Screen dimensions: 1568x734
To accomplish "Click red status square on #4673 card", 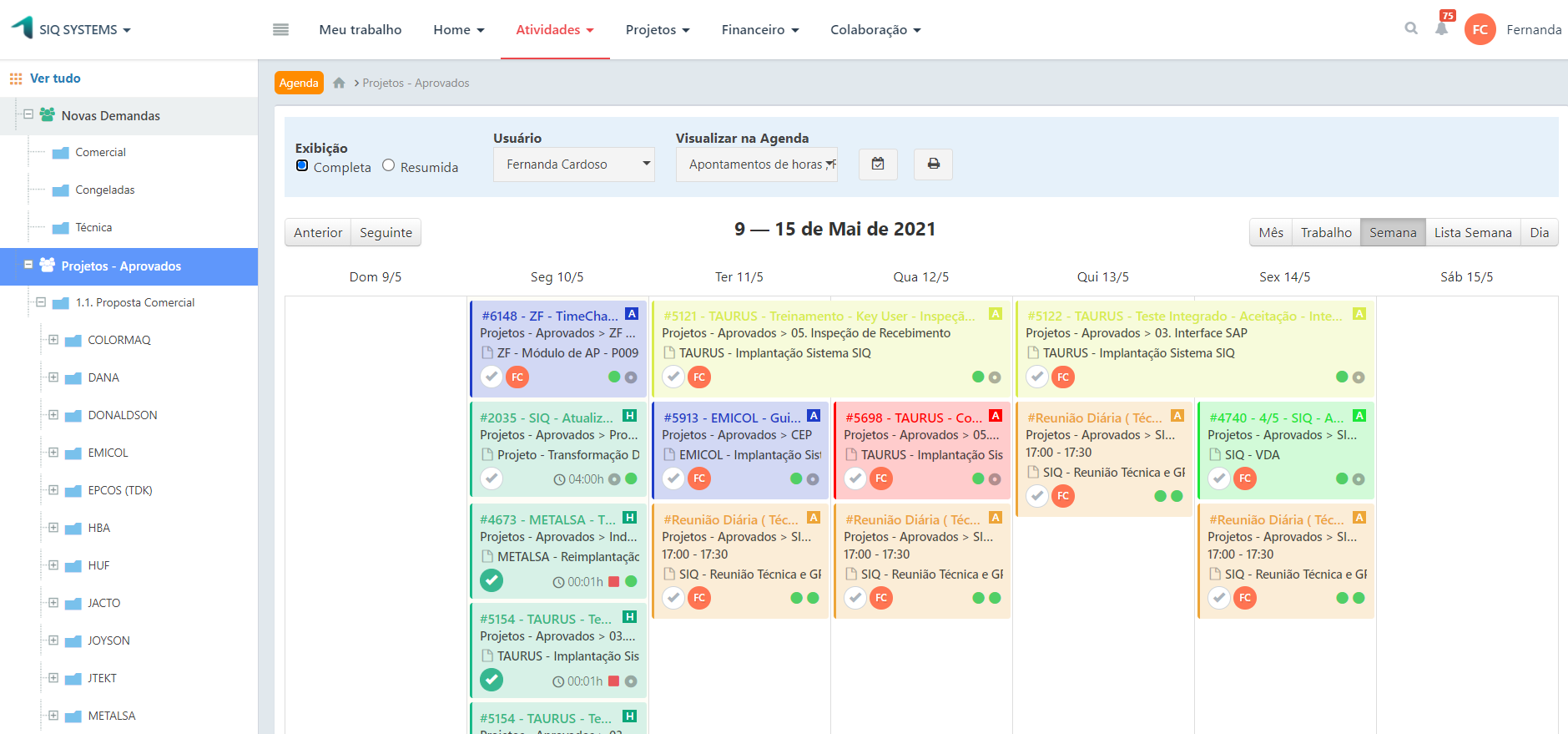I will [614, 581].
